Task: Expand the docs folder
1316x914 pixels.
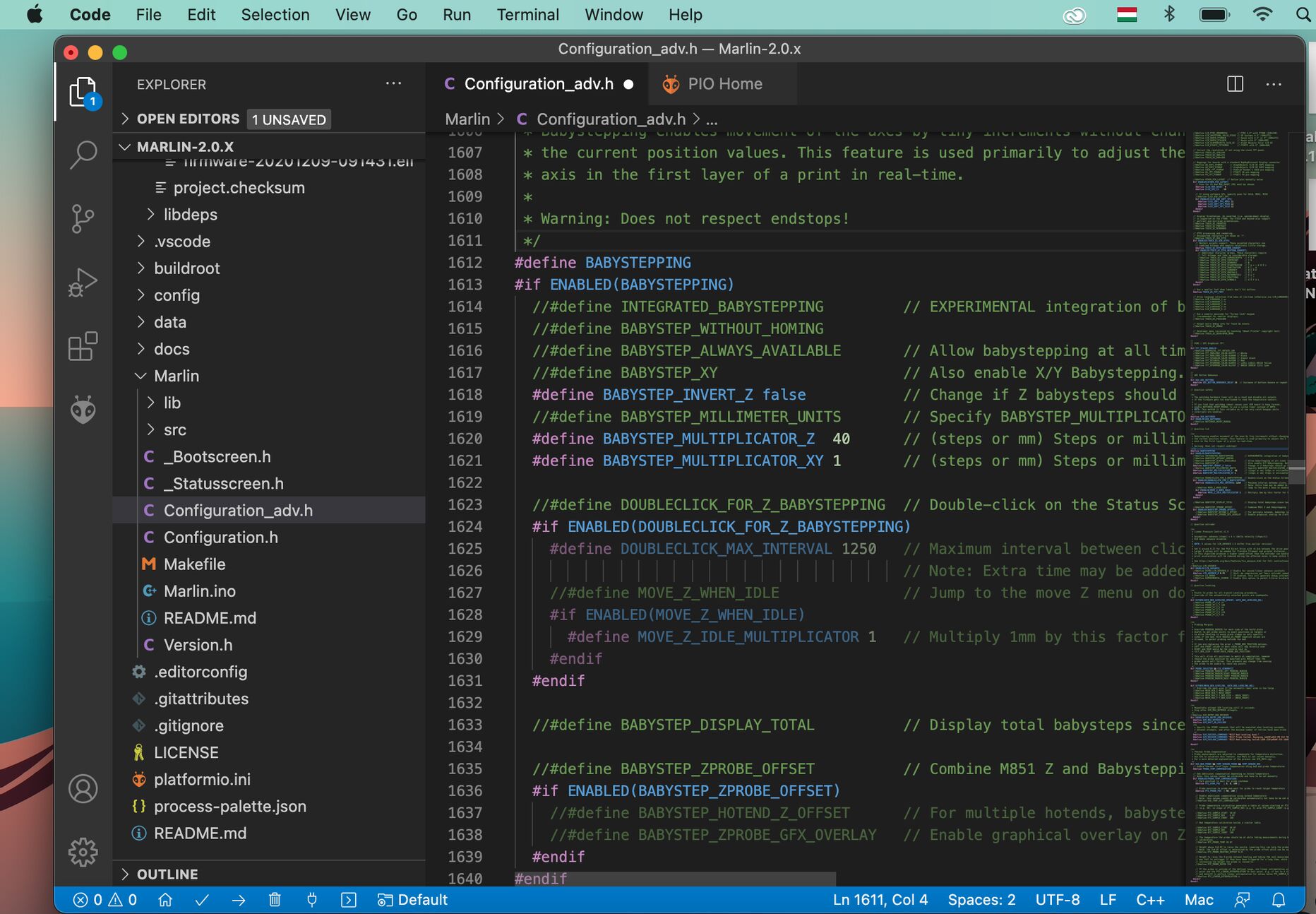Action: [172, 349]
